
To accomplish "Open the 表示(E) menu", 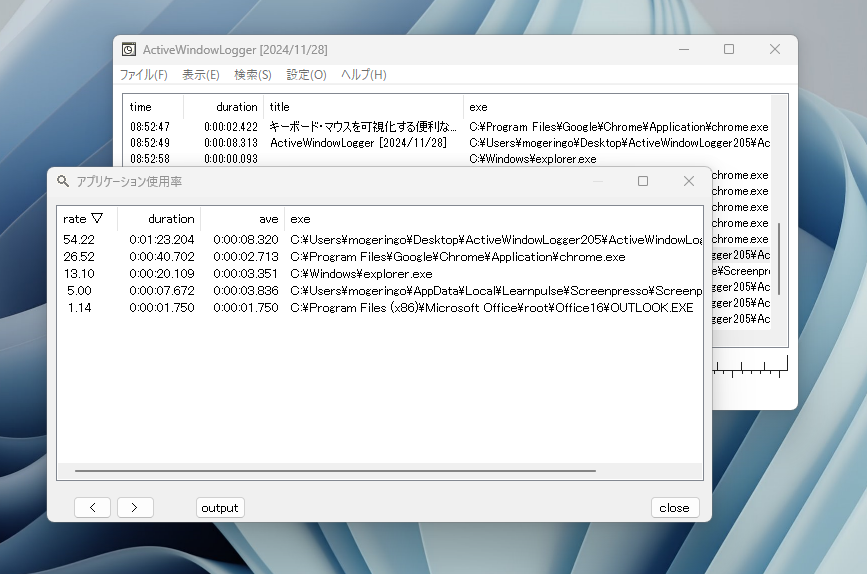I will click(x=201, y=75).
